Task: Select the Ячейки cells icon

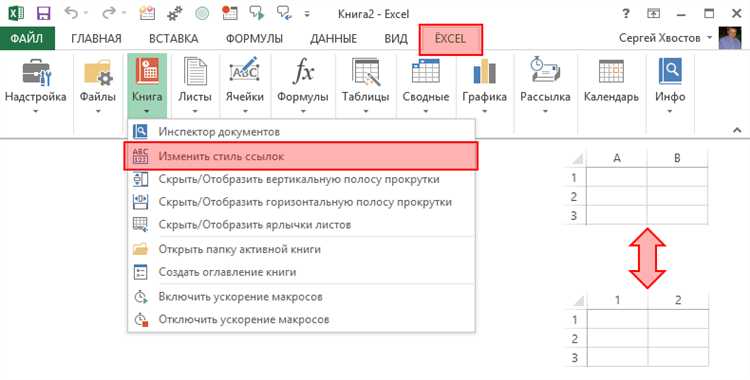Action: tap(244, 72)
